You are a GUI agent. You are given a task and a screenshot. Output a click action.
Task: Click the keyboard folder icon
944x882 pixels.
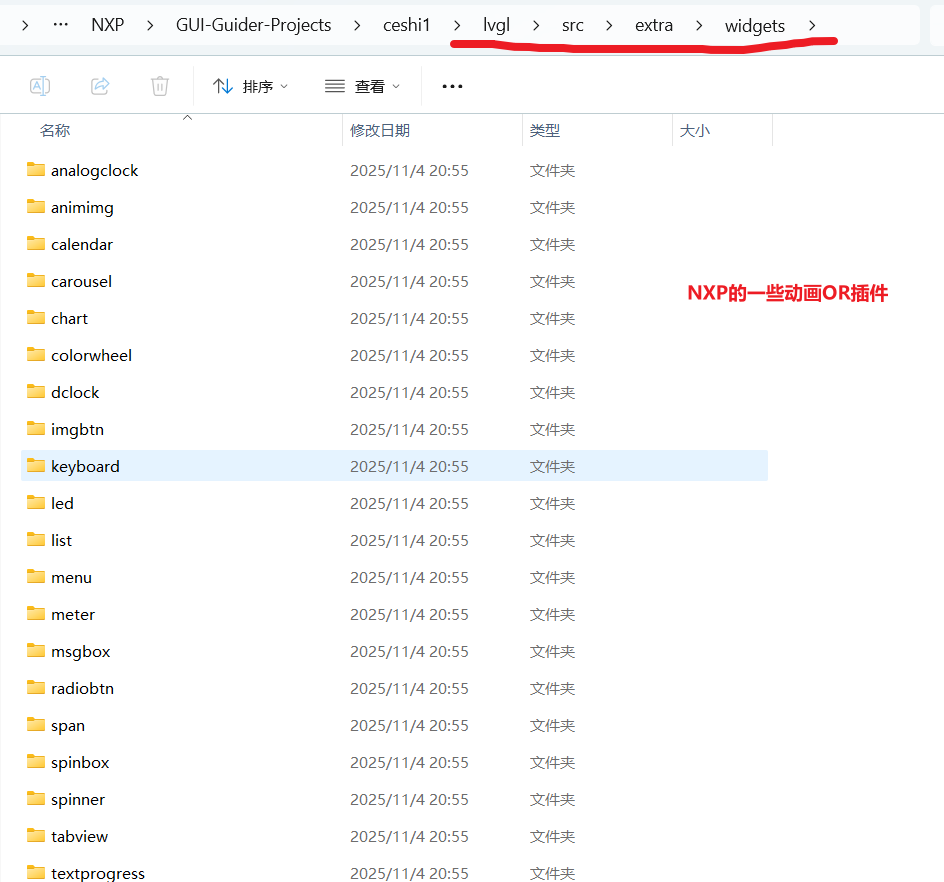(x=36, y=466)
